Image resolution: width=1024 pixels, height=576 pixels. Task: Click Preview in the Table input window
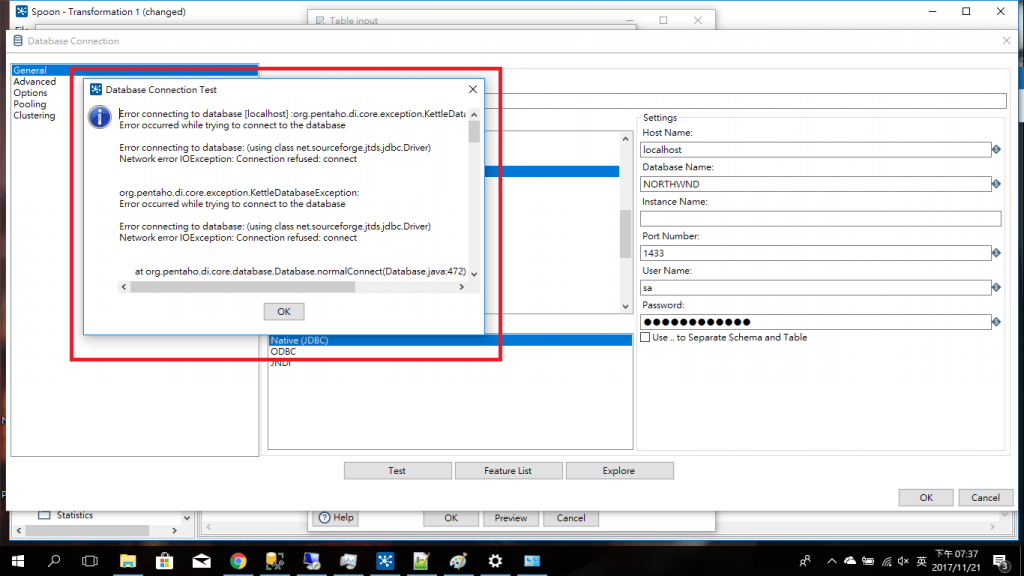coord(511,518)
